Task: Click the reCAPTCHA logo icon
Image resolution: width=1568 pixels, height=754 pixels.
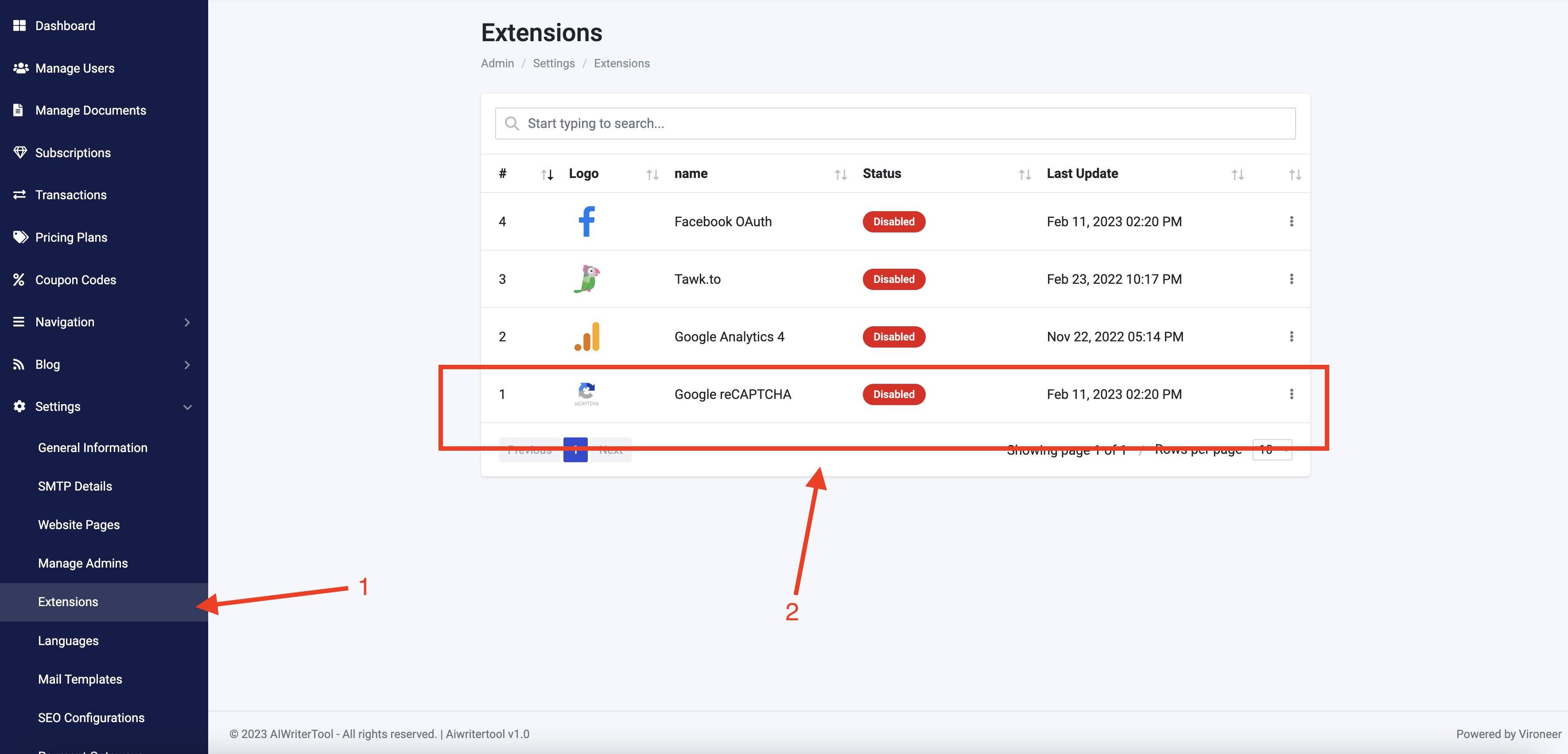Action: click(586, 394)
